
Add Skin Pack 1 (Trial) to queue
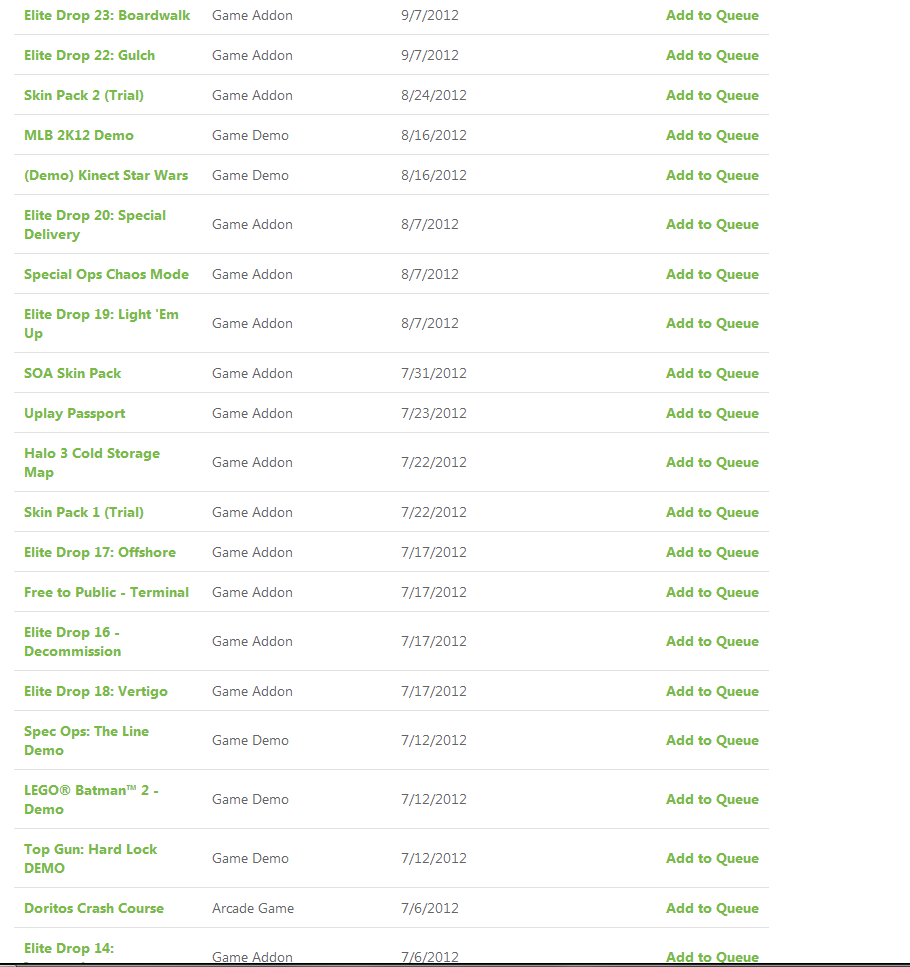click(x=712, y=512)
